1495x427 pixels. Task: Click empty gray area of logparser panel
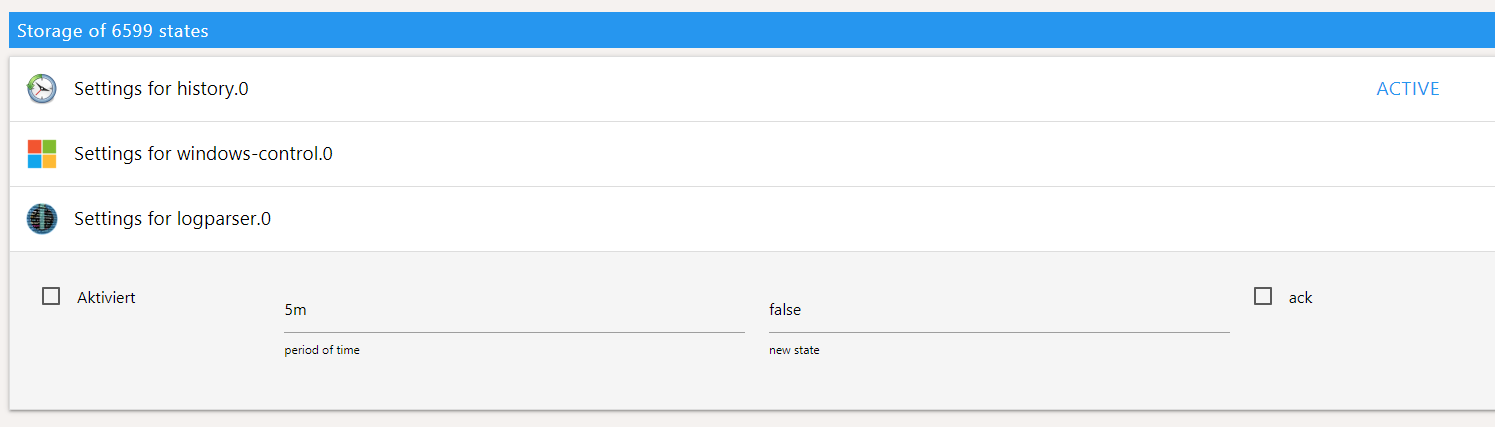(x=700, y=385)
